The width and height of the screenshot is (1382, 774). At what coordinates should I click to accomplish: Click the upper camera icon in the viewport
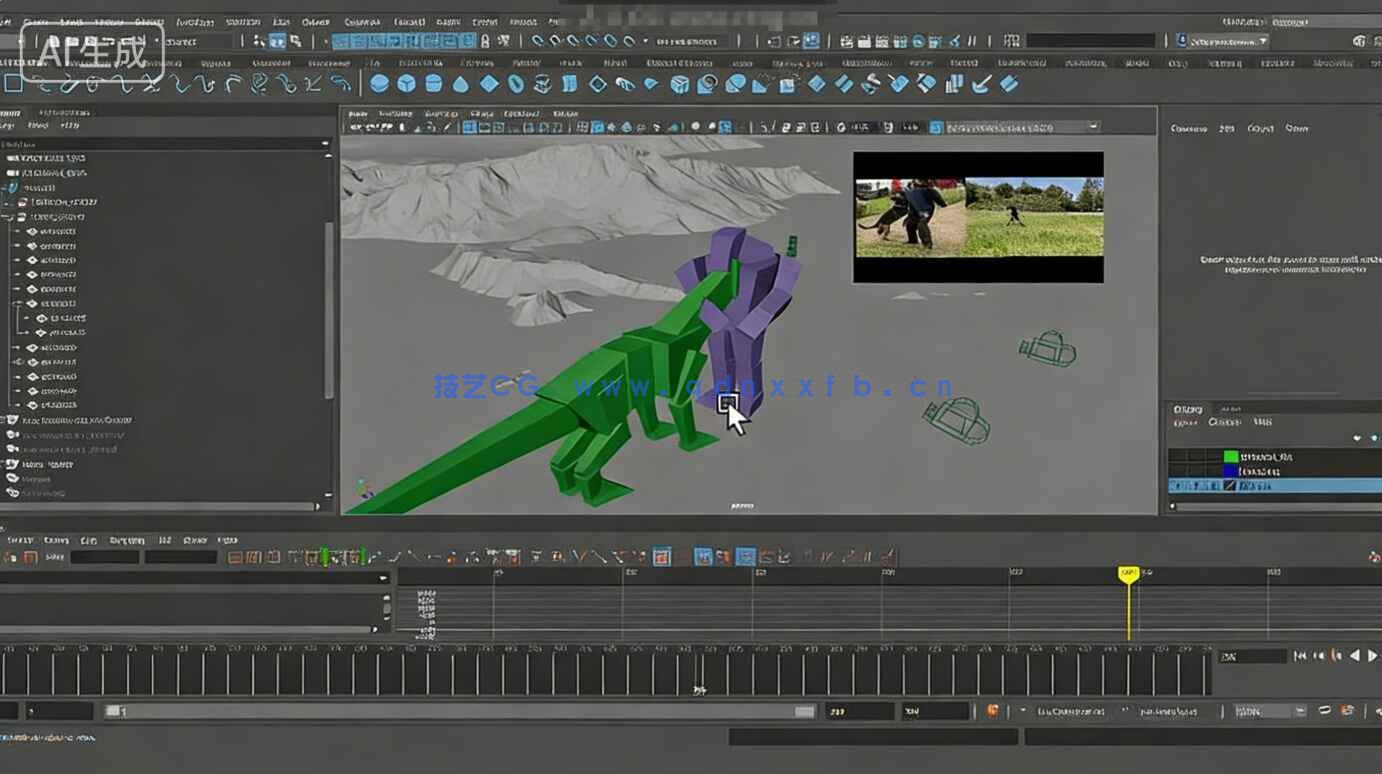[x=1048, y=349]
